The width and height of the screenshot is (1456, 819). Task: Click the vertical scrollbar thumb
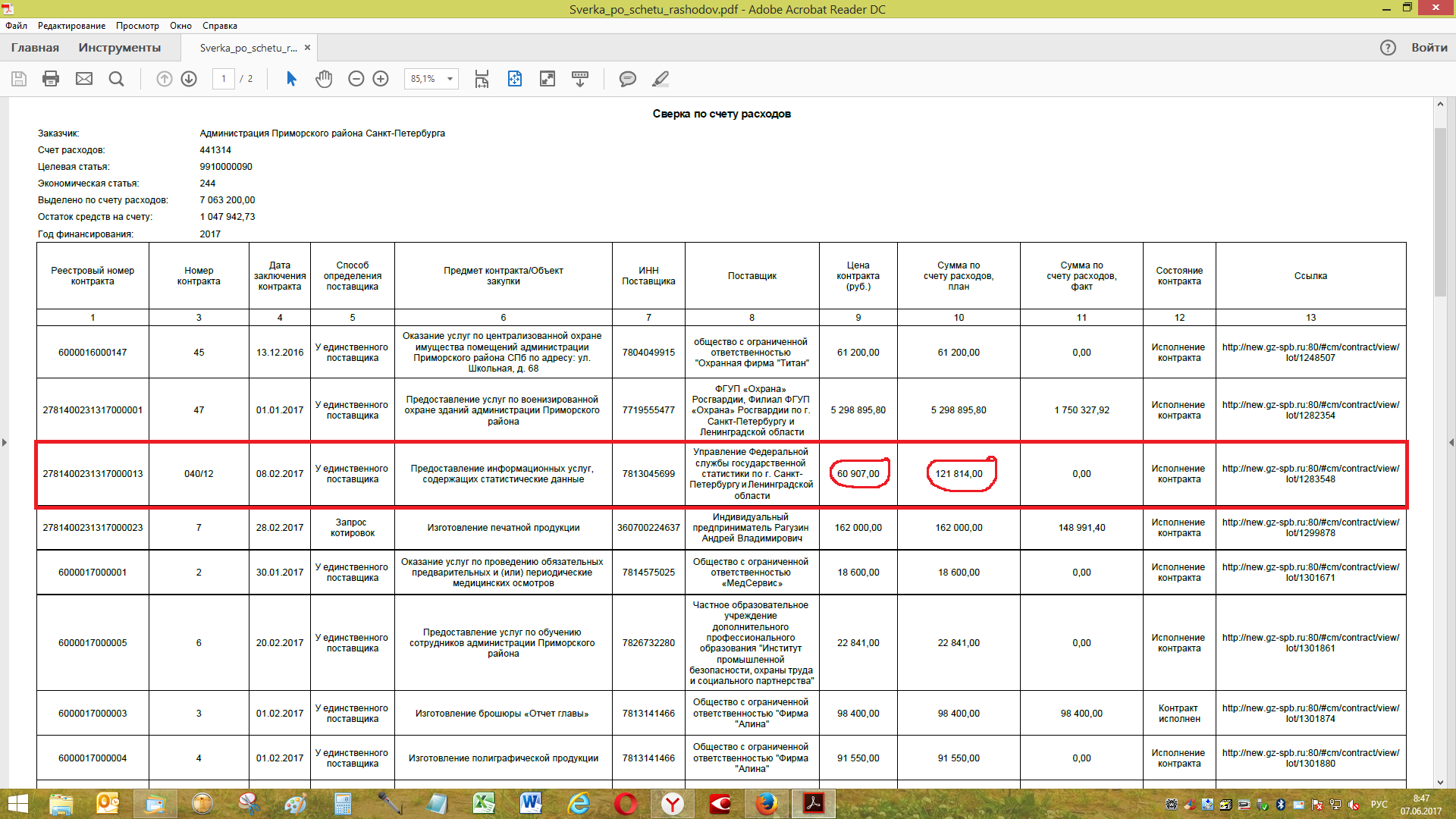(x=1440, y=212)
